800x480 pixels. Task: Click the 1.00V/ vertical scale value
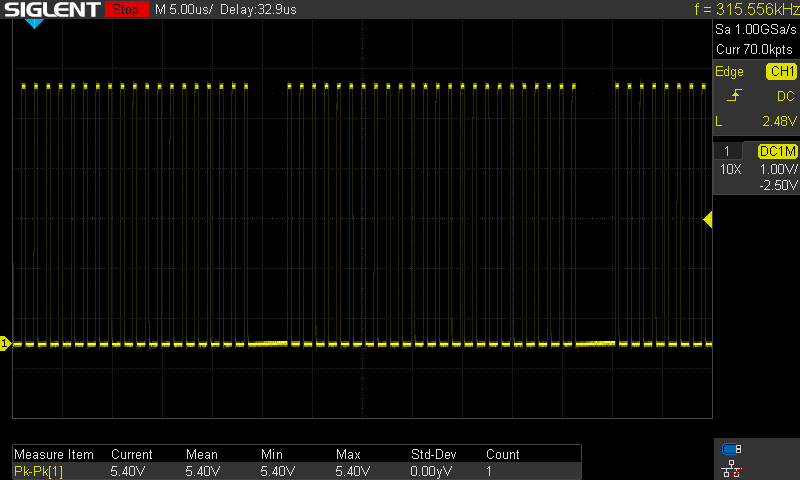(x=778, y=169)
